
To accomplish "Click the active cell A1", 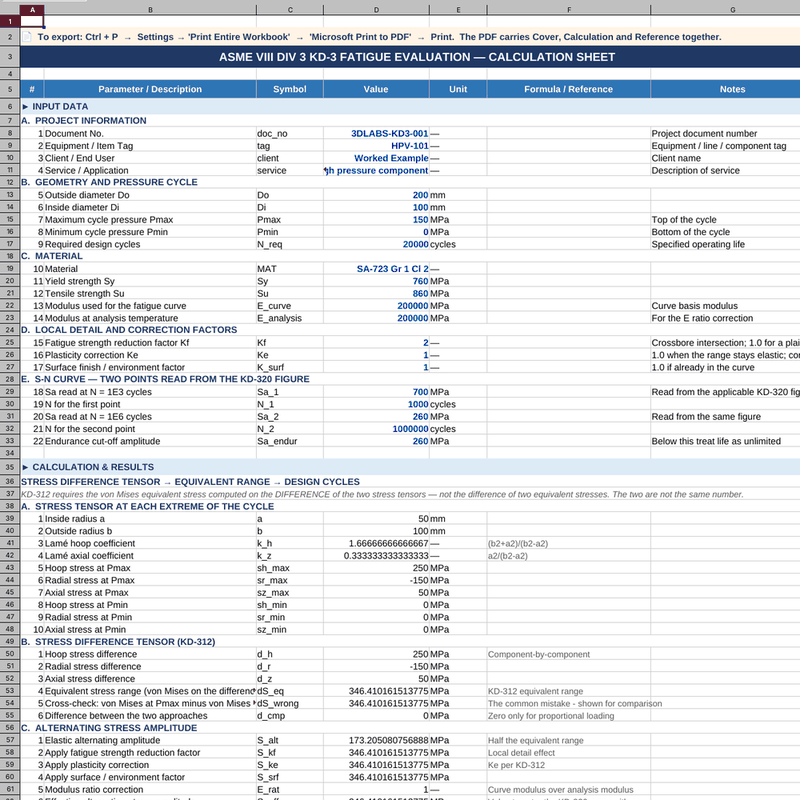I will 32,21.
